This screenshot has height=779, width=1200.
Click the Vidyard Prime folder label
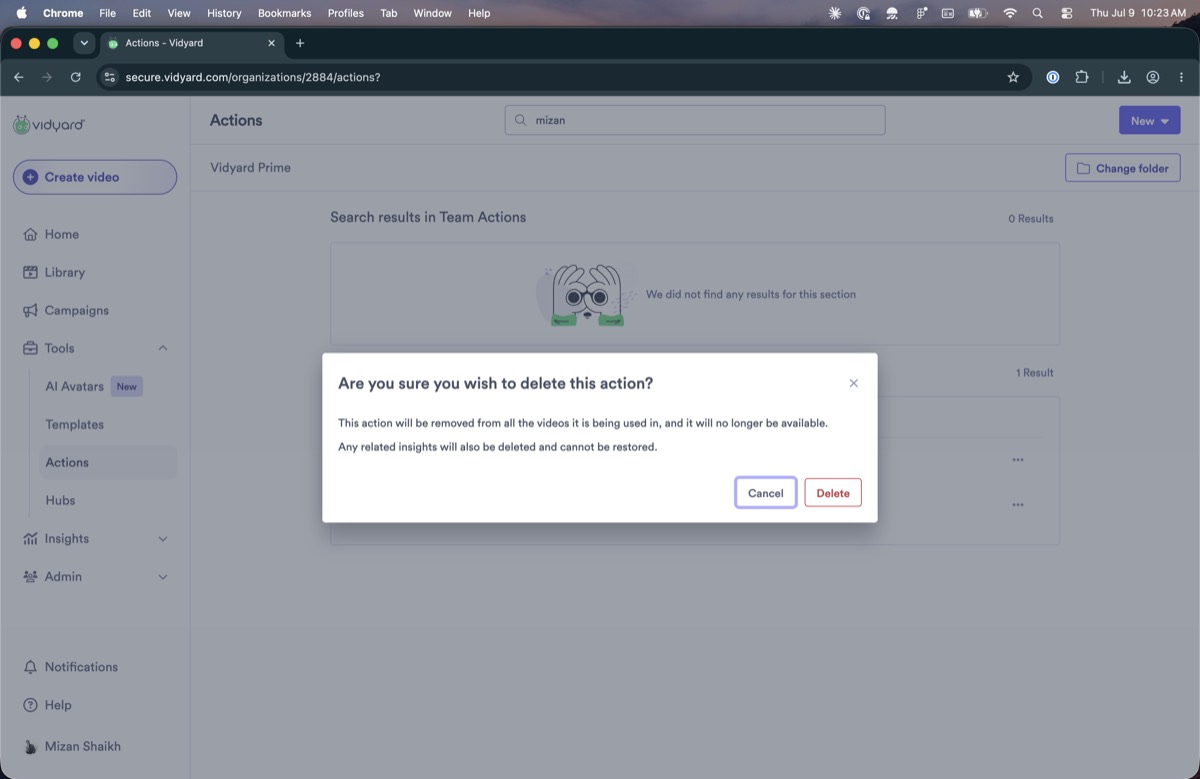[x=250, y=168]
